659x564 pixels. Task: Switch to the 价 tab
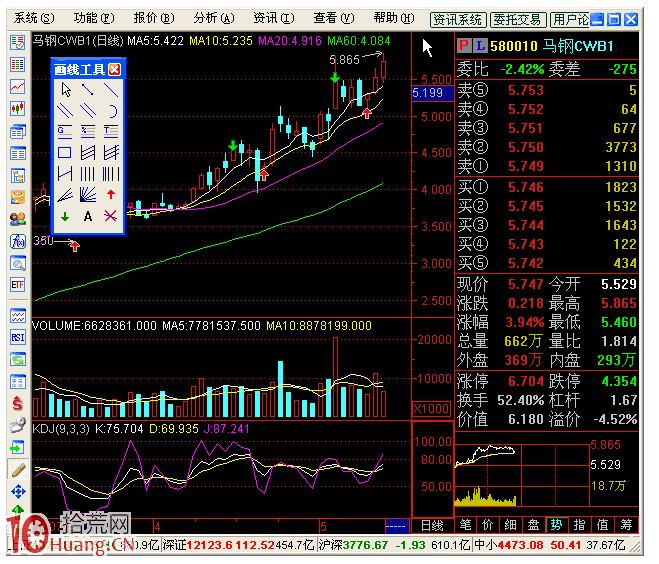pyautogui.click(x=488, y=524)
